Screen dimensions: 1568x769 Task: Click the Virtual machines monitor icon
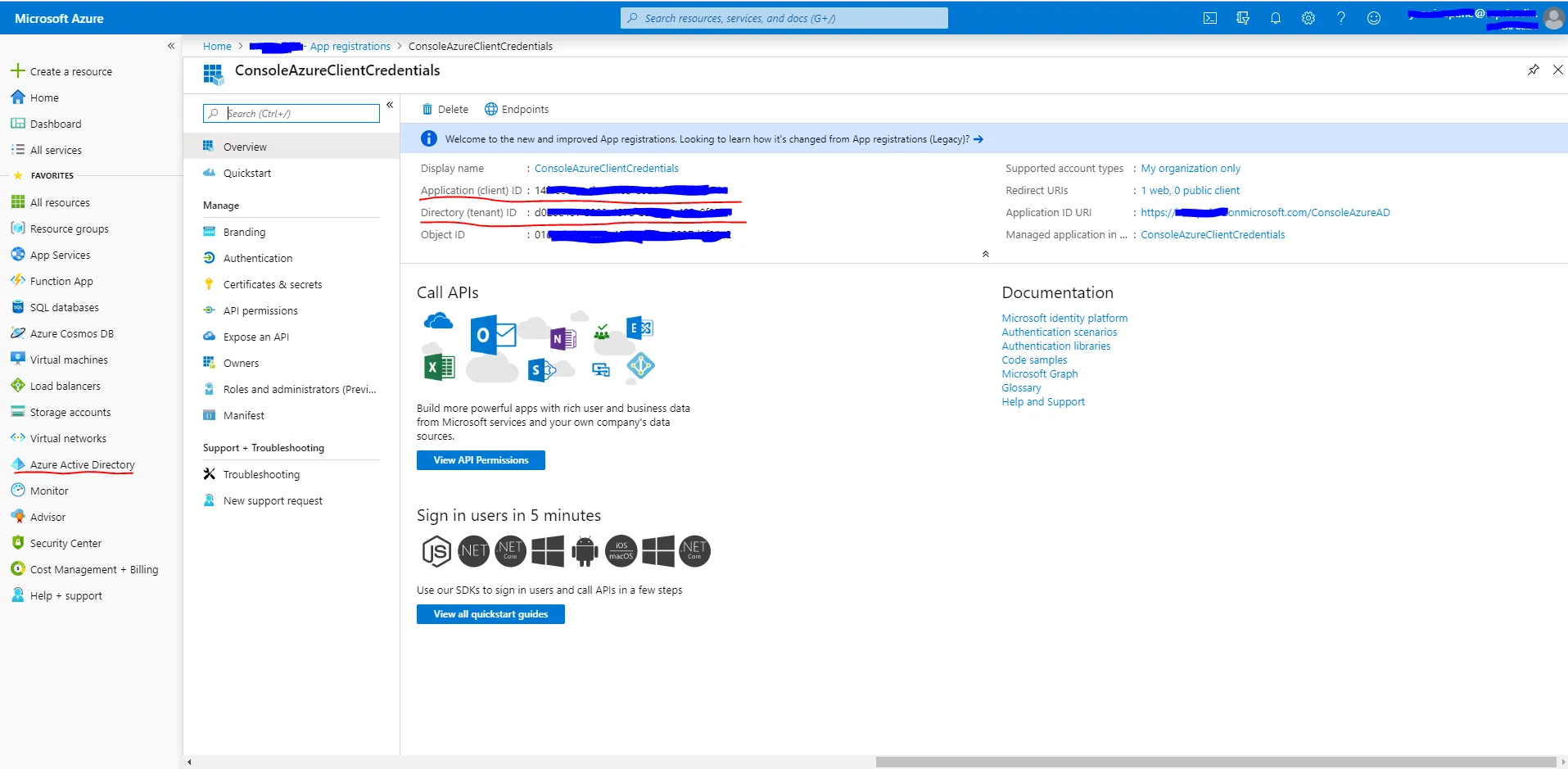tap(18, 360)
